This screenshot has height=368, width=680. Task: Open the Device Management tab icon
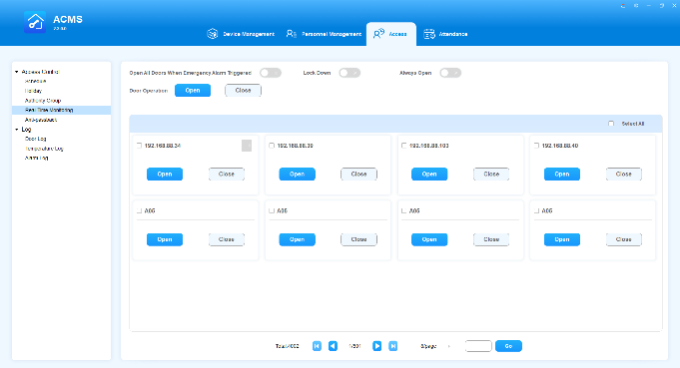pos(212,34)
